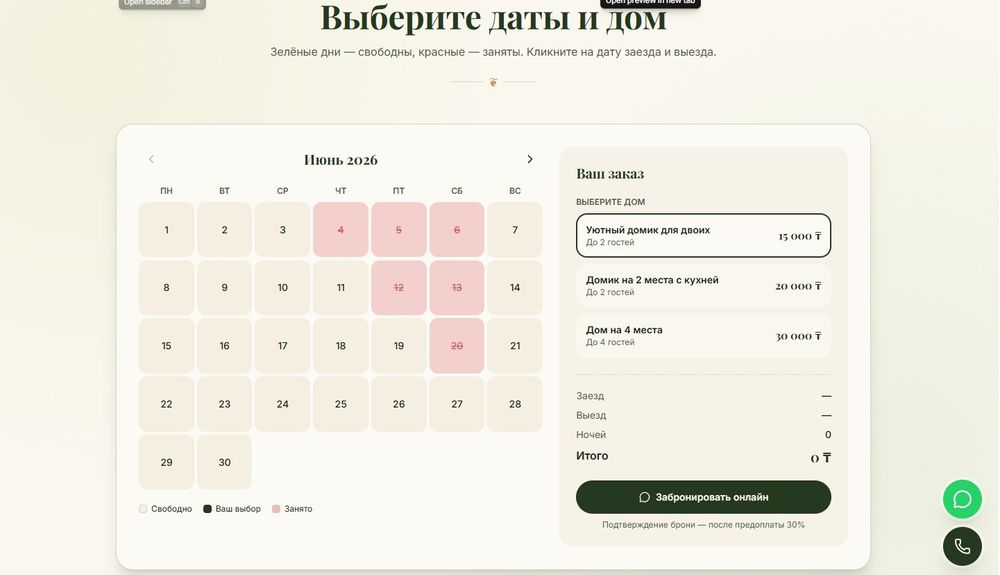Screen dimensions: 1000x575
Task: Pick date 19 in calendar
Action: [399, 346]
